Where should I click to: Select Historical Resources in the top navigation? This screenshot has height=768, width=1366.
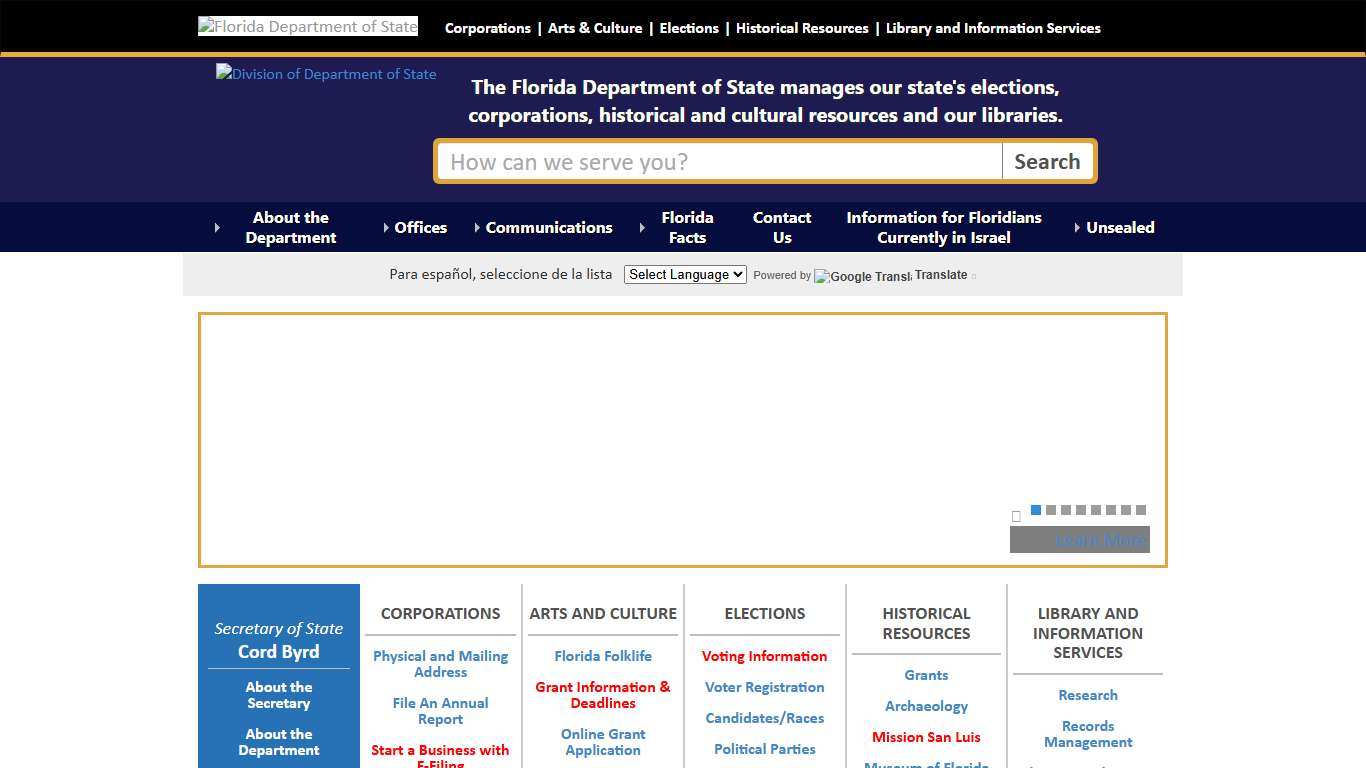coord(802,28)
